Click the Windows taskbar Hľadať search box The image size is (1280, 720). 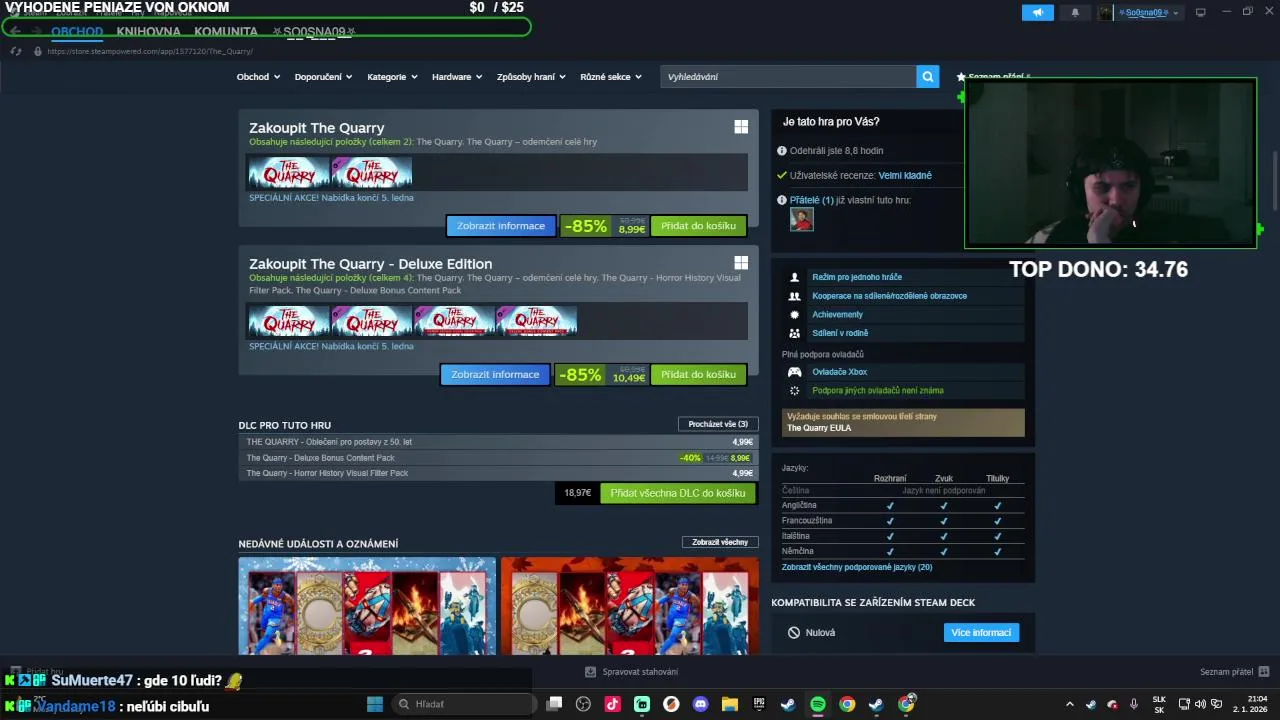(463, 704)
